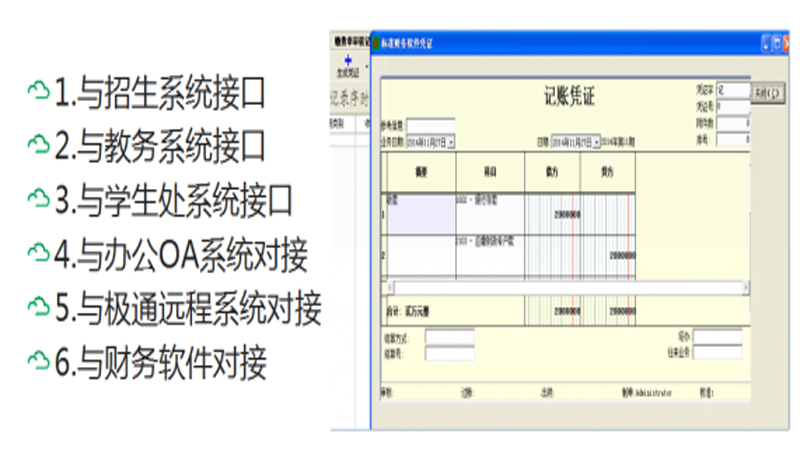This screenshot has height=470, width=800.
Task: Click the 结算号 input field
Action: [x=449, y=352]
